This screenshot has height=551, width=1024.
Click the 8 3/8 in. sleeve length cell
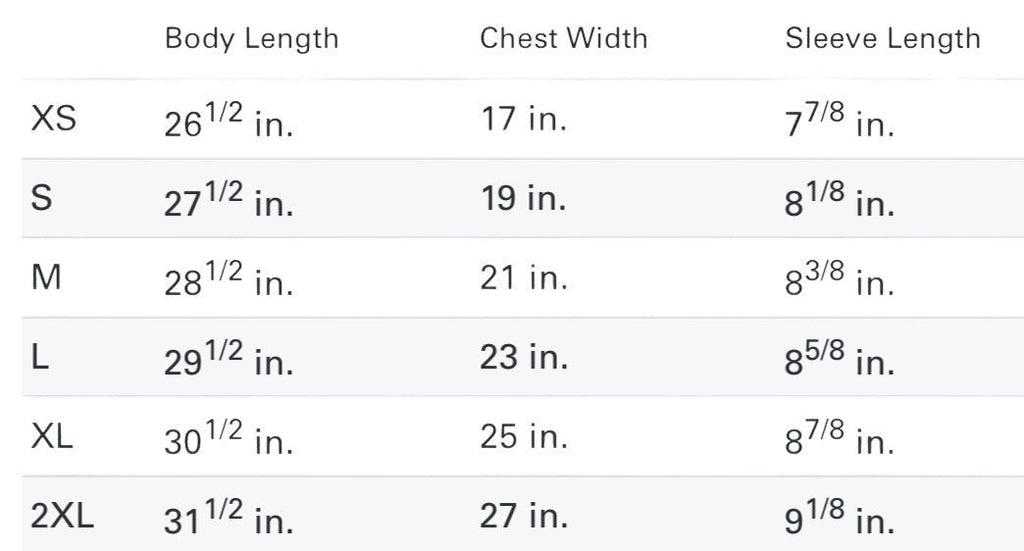[840, 282]
